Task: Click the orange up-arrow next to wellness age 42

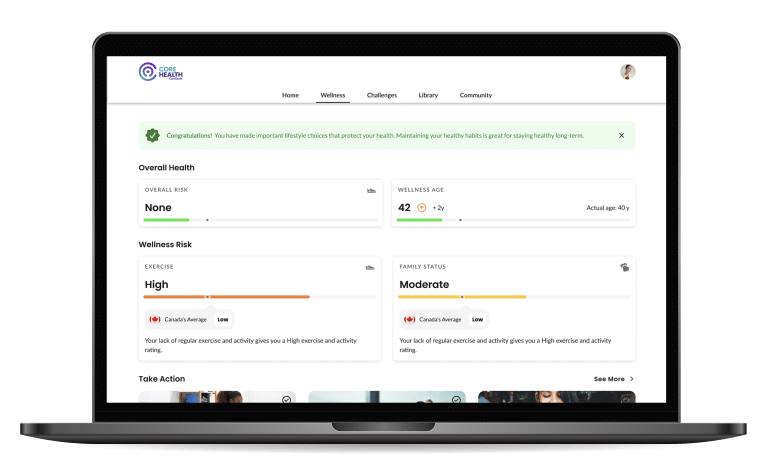Action: point(421,208)
